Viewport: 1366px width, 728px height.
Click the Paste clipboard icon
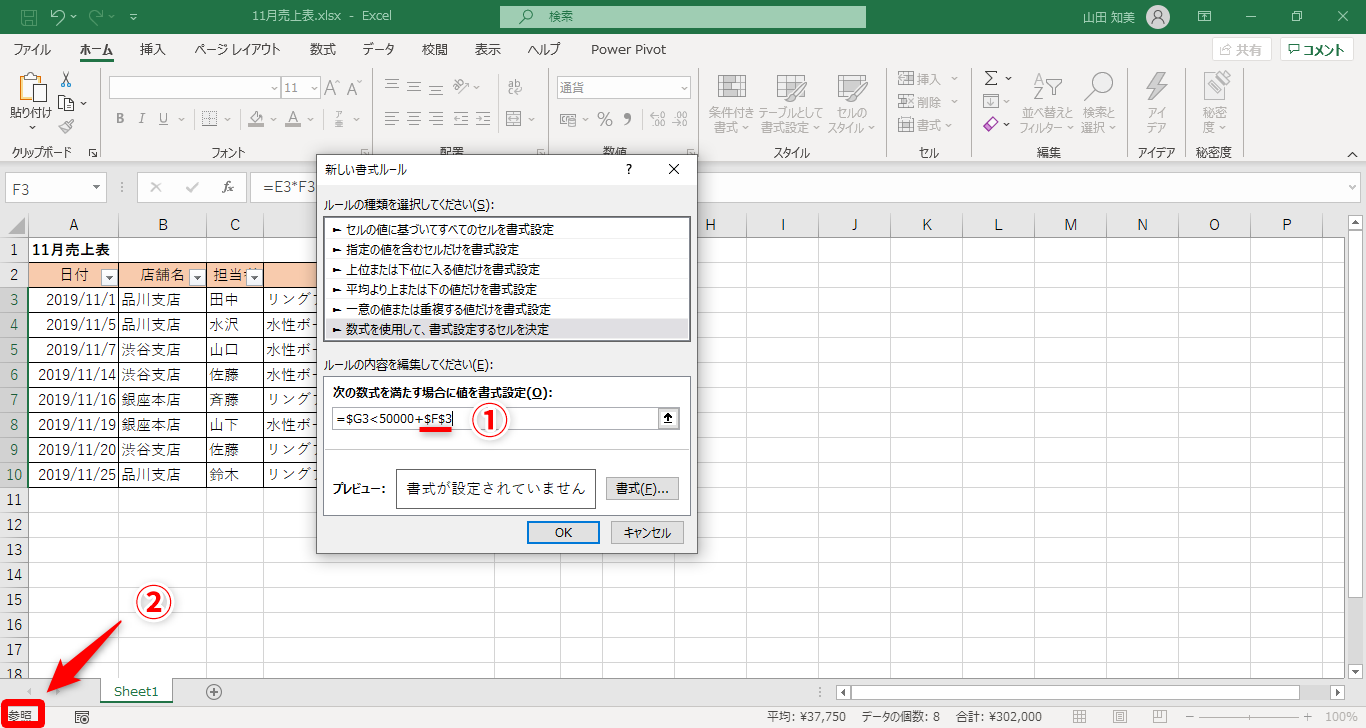point(31,89)
